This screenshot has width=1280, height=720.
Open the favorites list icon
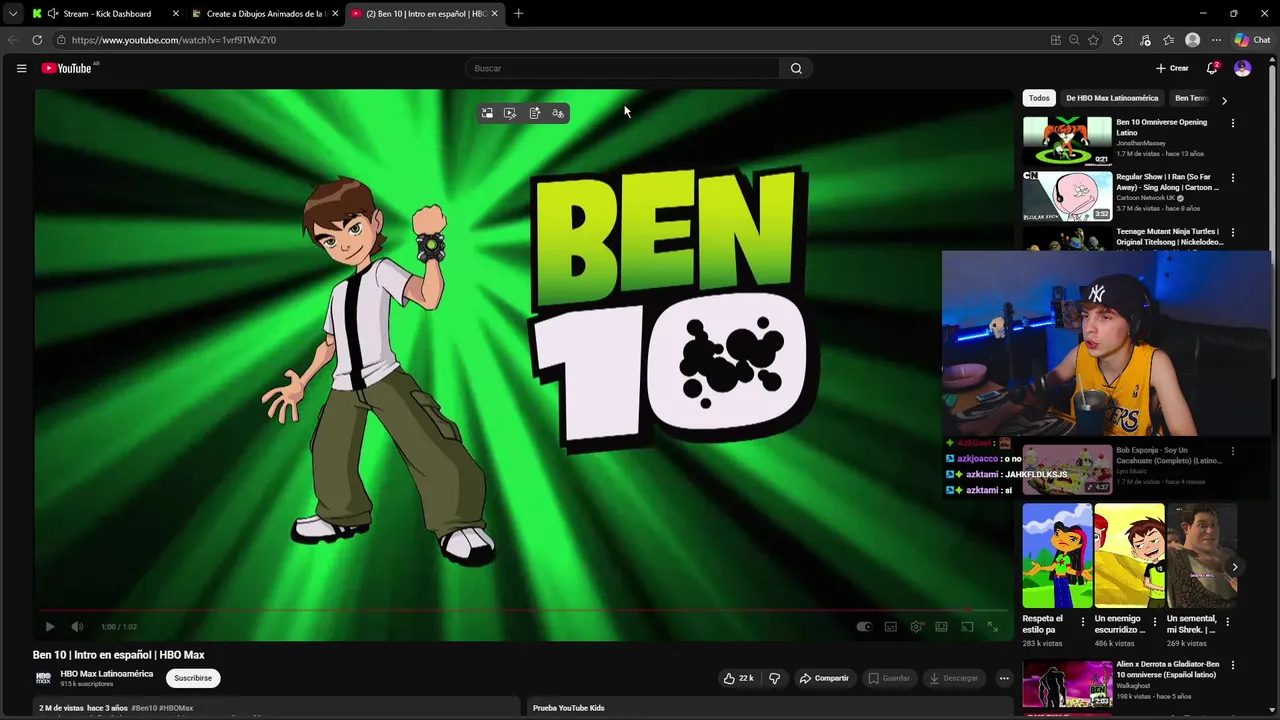[1168, 40]
